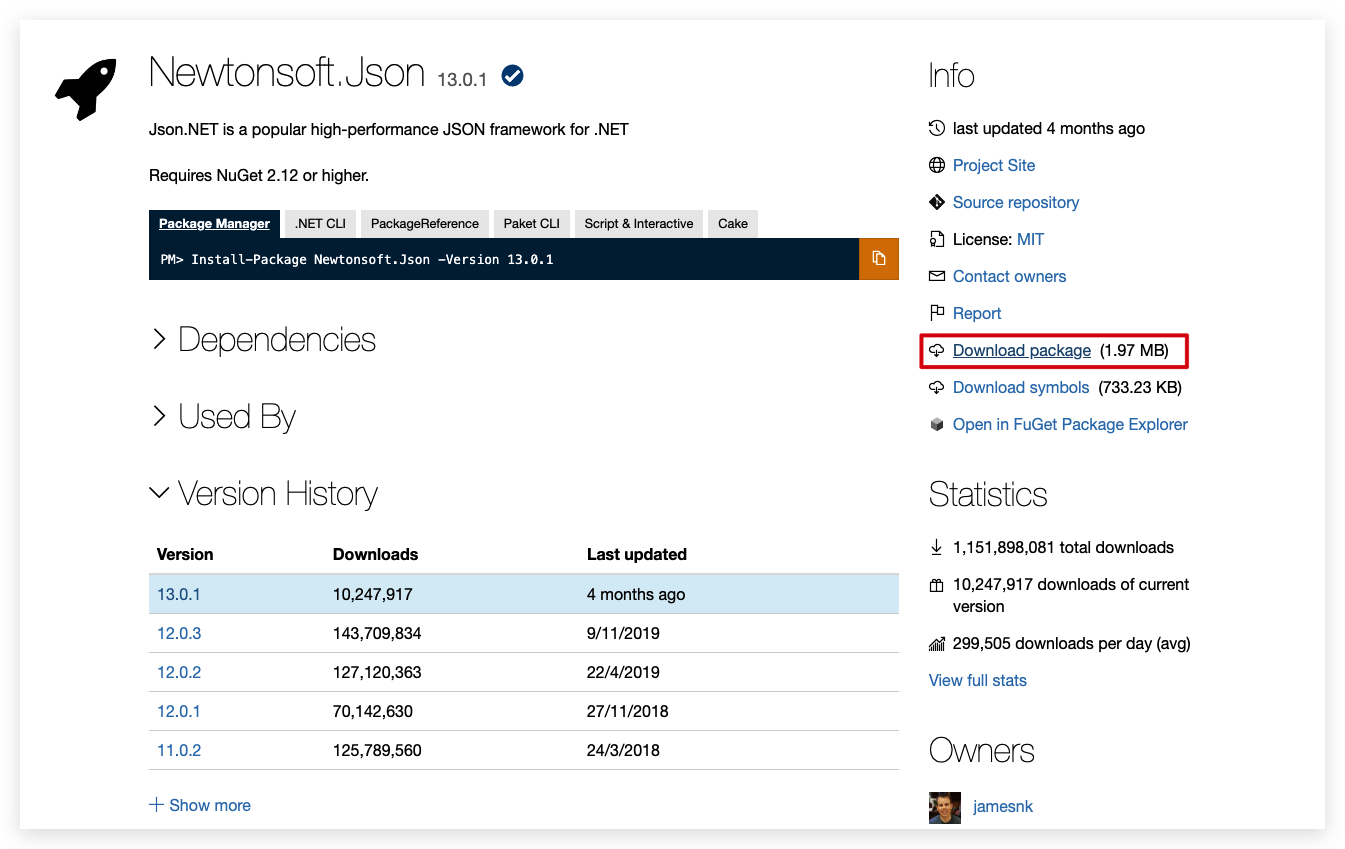Click the 22/4/2019 date cell

[x=623, y=672]
